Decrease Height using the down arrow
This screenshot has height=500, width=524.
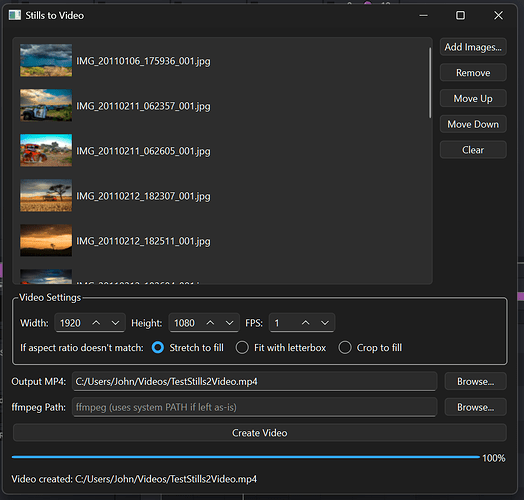click(x=230, y=323)
